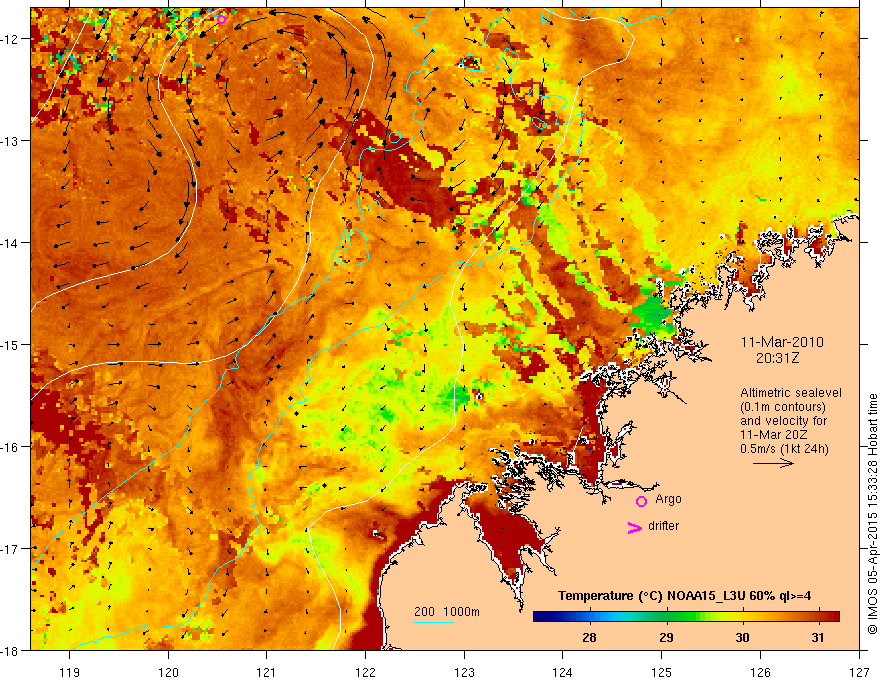Click the longitude axis label 119
This screenshot has width=880, height=680.
(70, 672)
